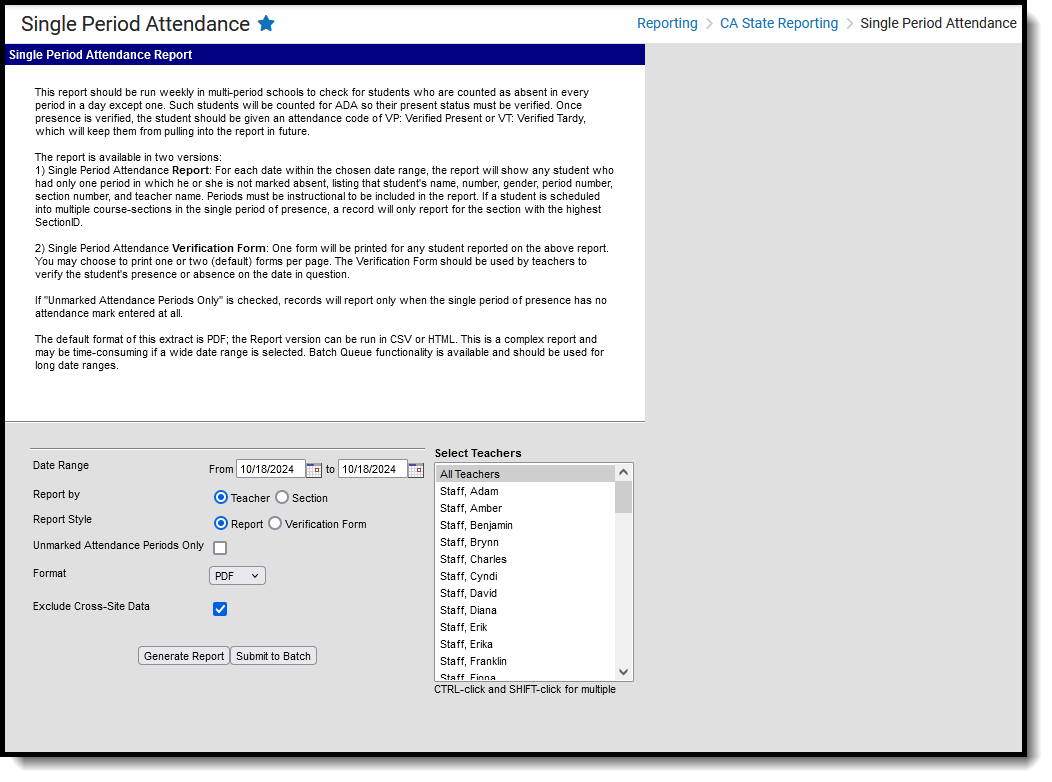This screenshot has width=1052, height=782.
Task: Select Staff, Cyndi in teacher list
Action: point(525,577)
